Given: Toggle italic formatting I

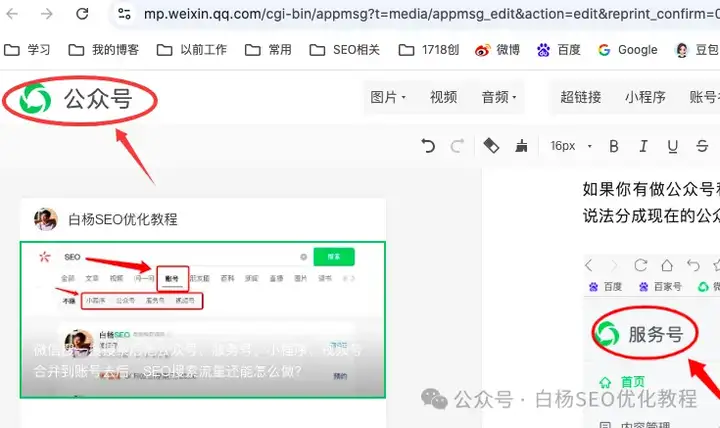Looking at the screenshot, I should click(x=643, y=146).
